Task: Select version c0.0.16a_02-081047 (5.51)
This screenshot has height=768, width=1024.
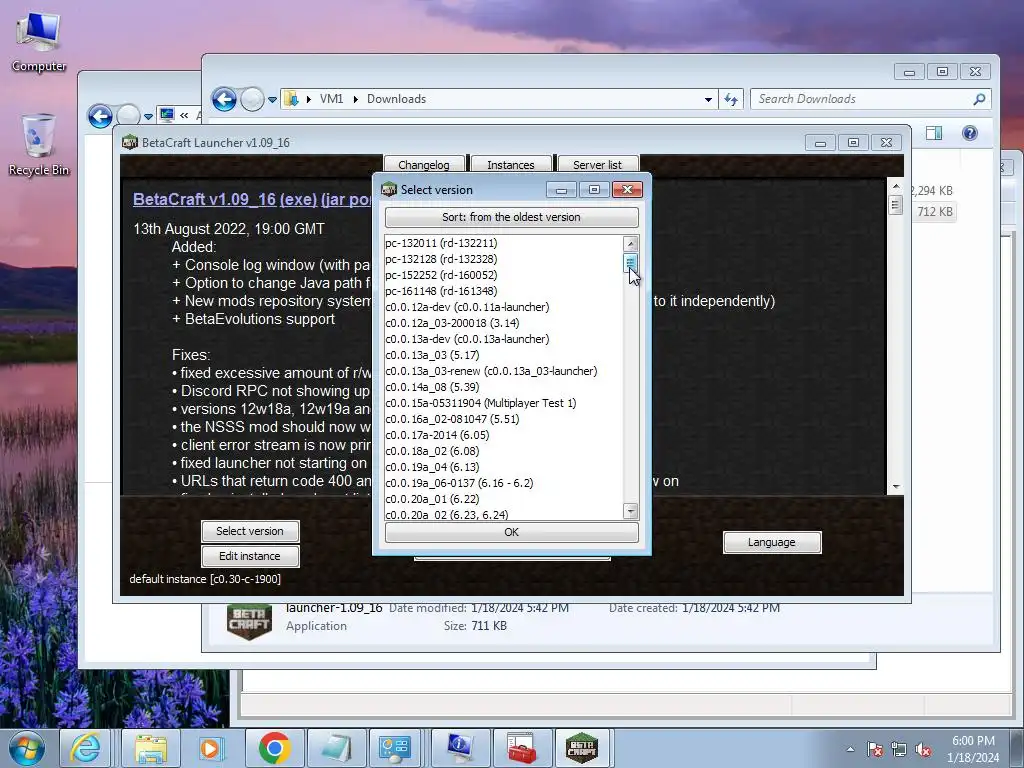Action: [504, 419]
